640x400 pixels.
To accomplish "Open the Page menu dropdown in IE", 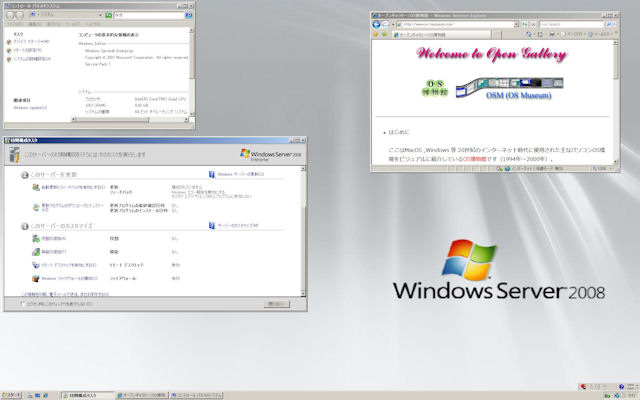I will point(573,35).
